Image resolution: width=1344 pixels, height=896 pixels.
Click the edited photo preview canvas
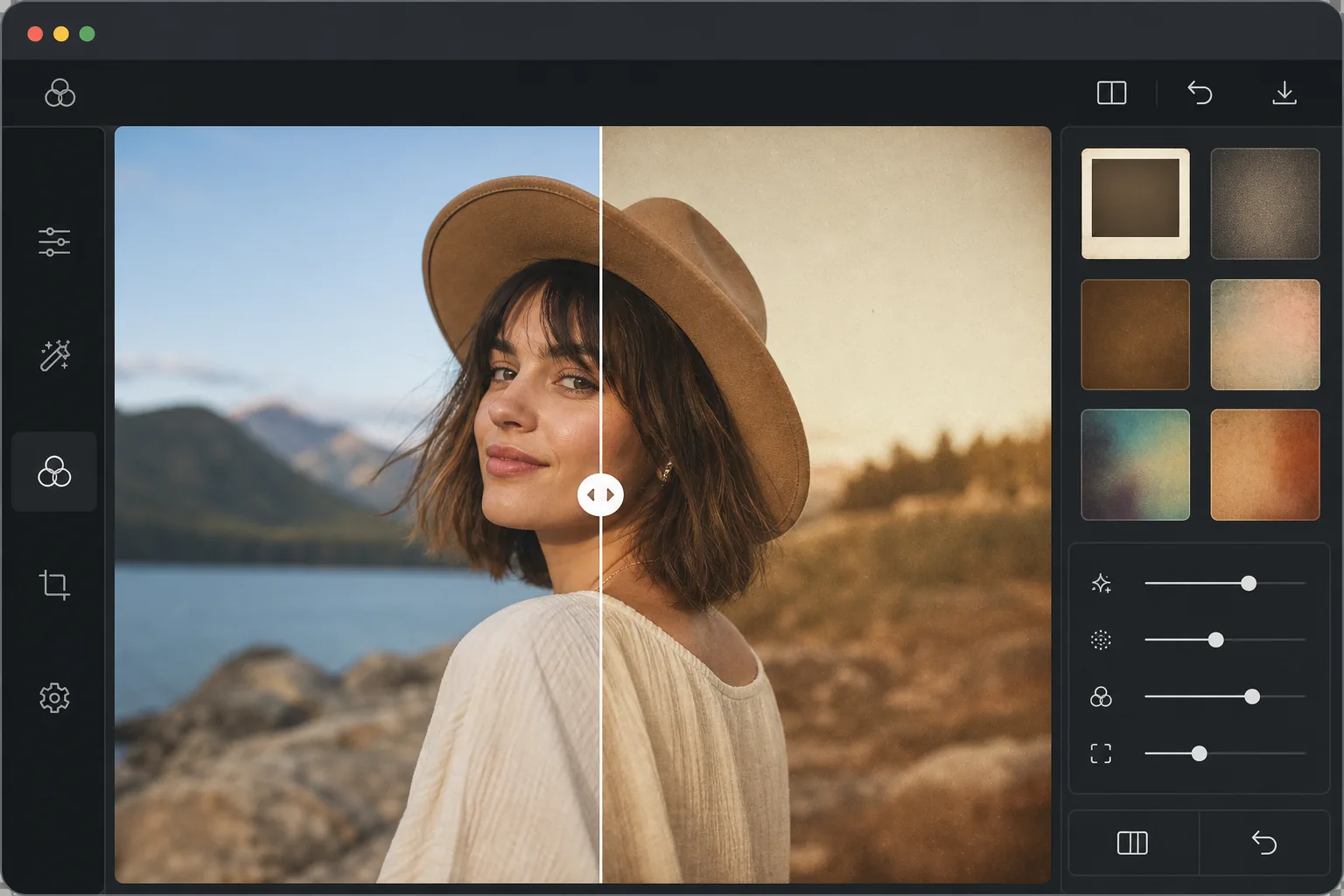pyautogui.click(x=583, y=505)
